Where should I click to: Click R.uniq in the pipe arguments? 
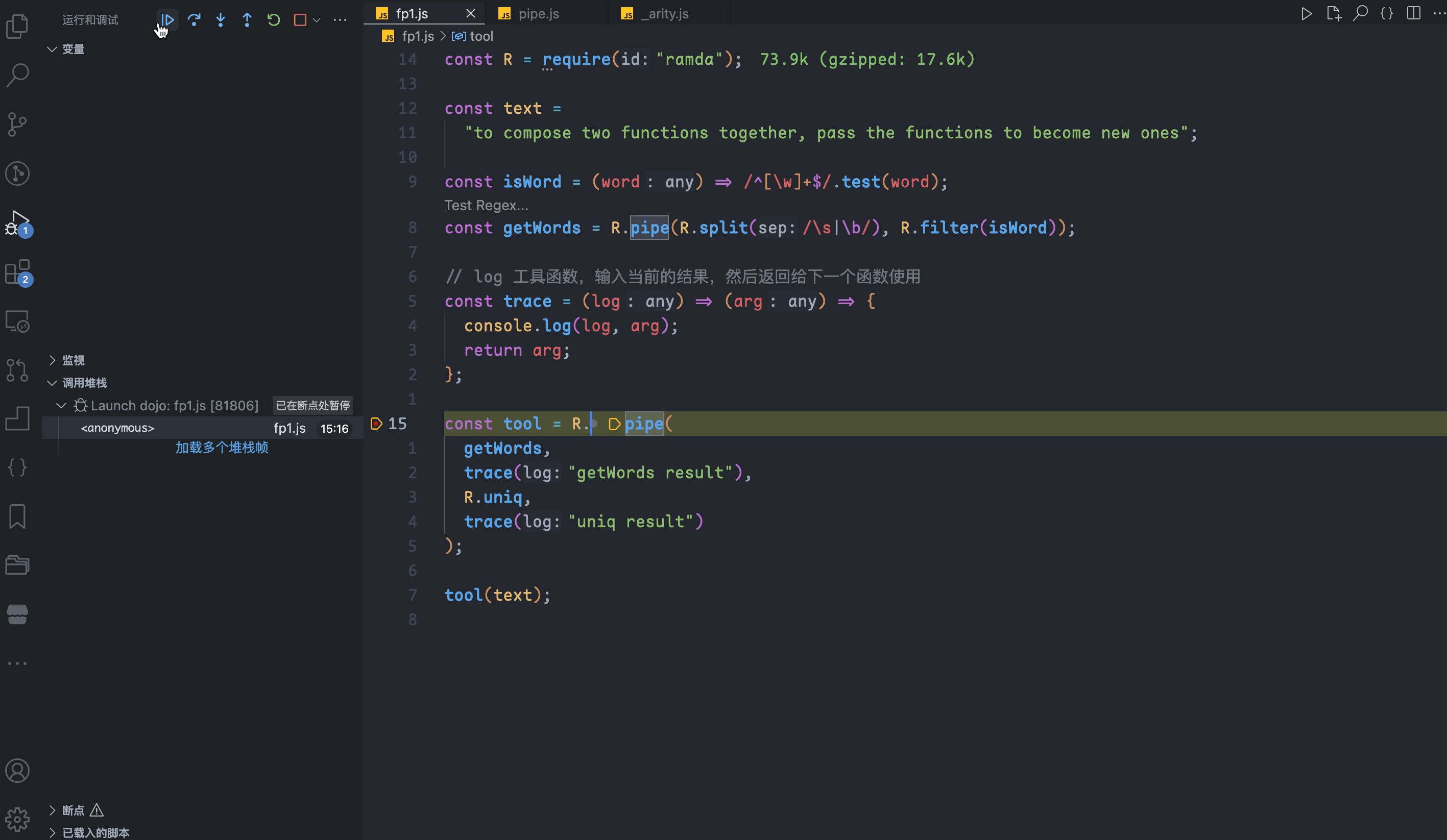point(493,497)
